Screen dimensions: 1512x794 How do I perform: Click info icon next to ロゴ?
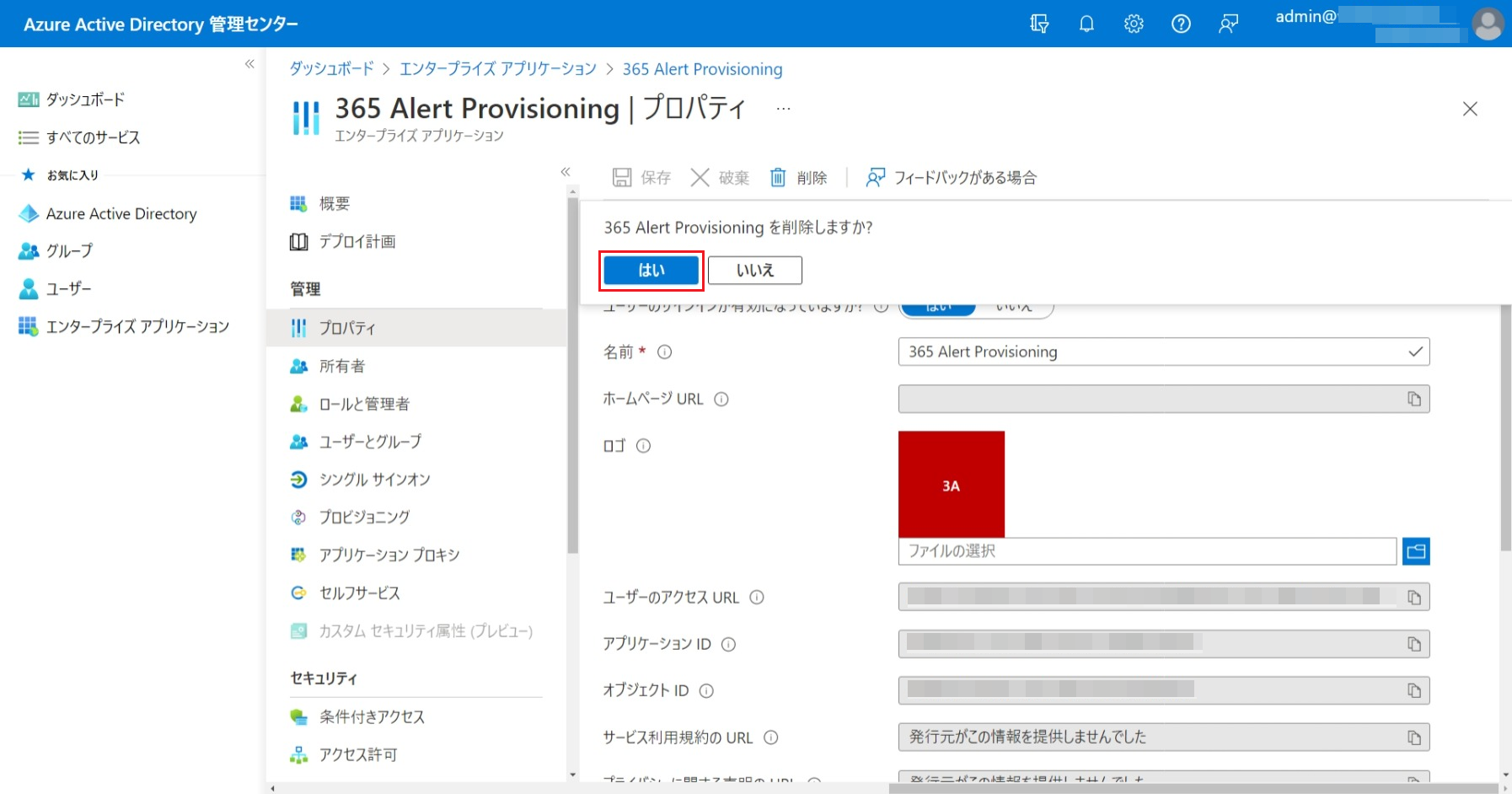643,446
